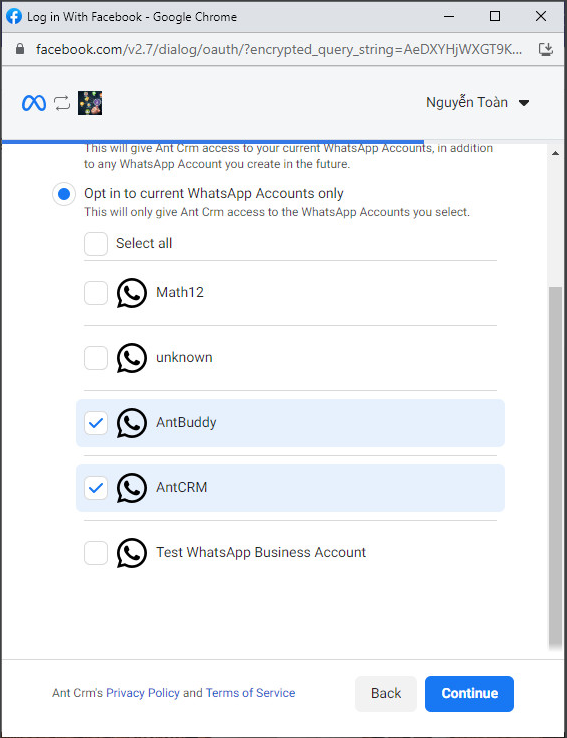
Task: Click the sync arrows icon beside Meta logo
Action: (62, 103)
